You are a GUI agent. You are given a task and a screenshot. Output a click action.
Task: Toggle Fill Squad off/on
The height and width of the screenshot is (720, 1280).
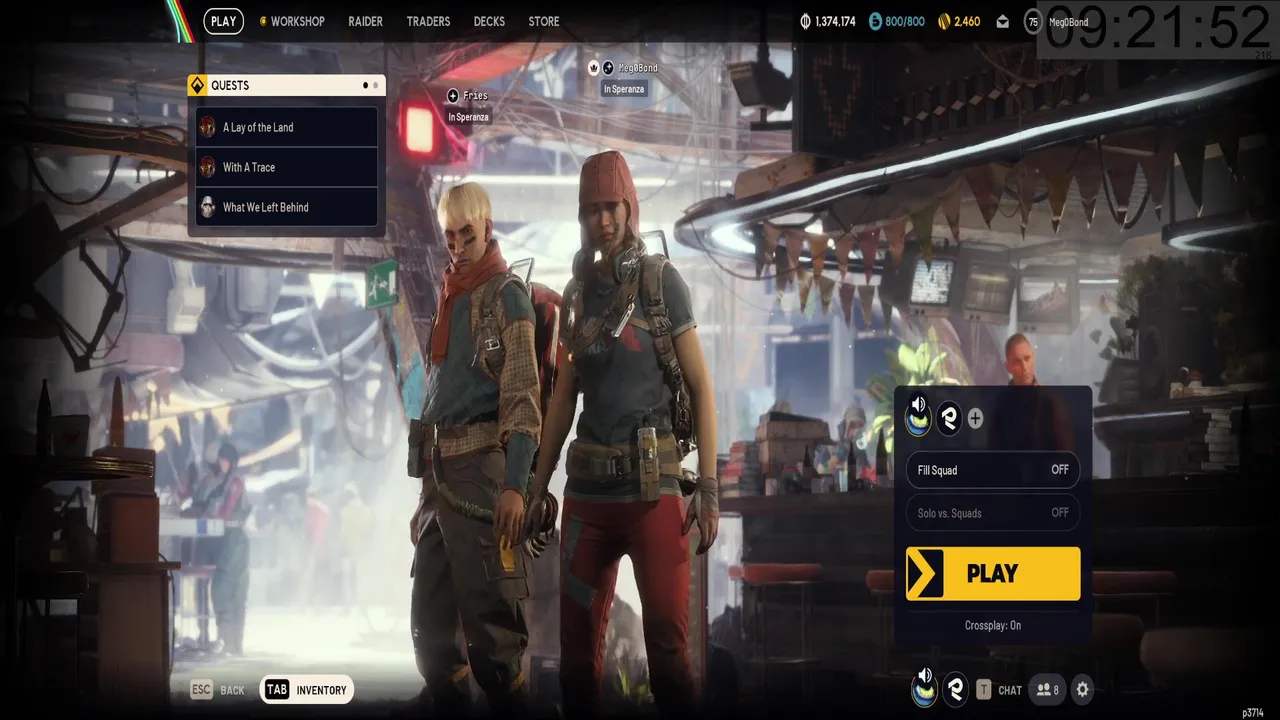tap(993, 470)
